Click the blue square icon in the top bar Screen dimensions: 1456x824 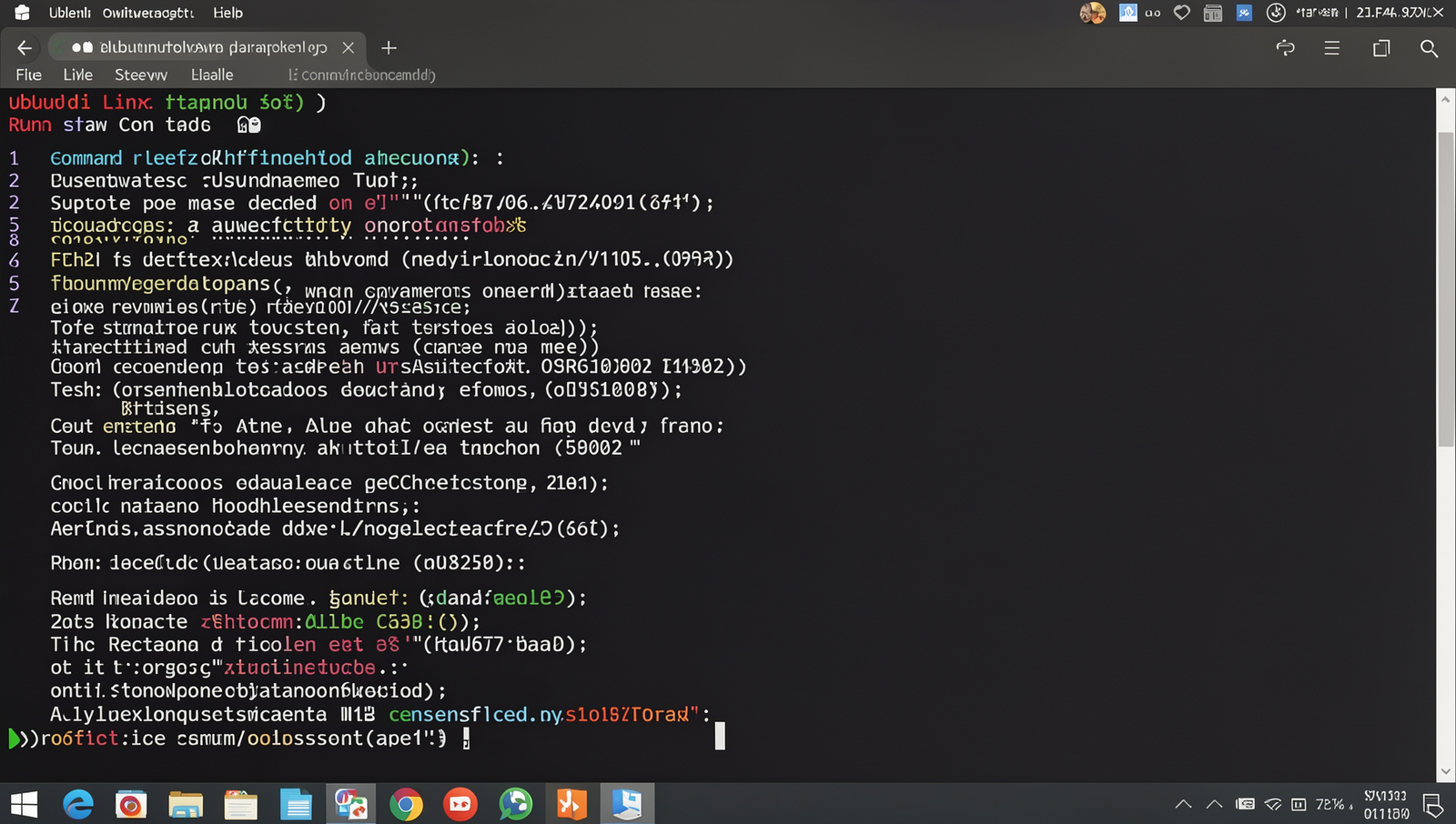1244,13
